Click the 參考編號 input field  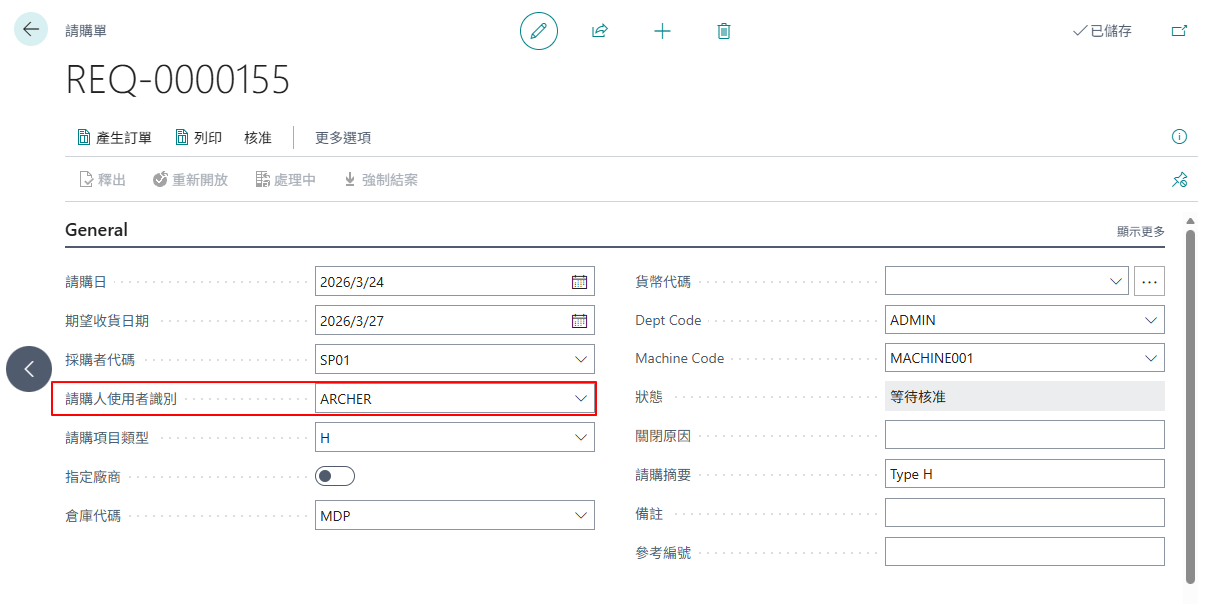point(1025,552)
